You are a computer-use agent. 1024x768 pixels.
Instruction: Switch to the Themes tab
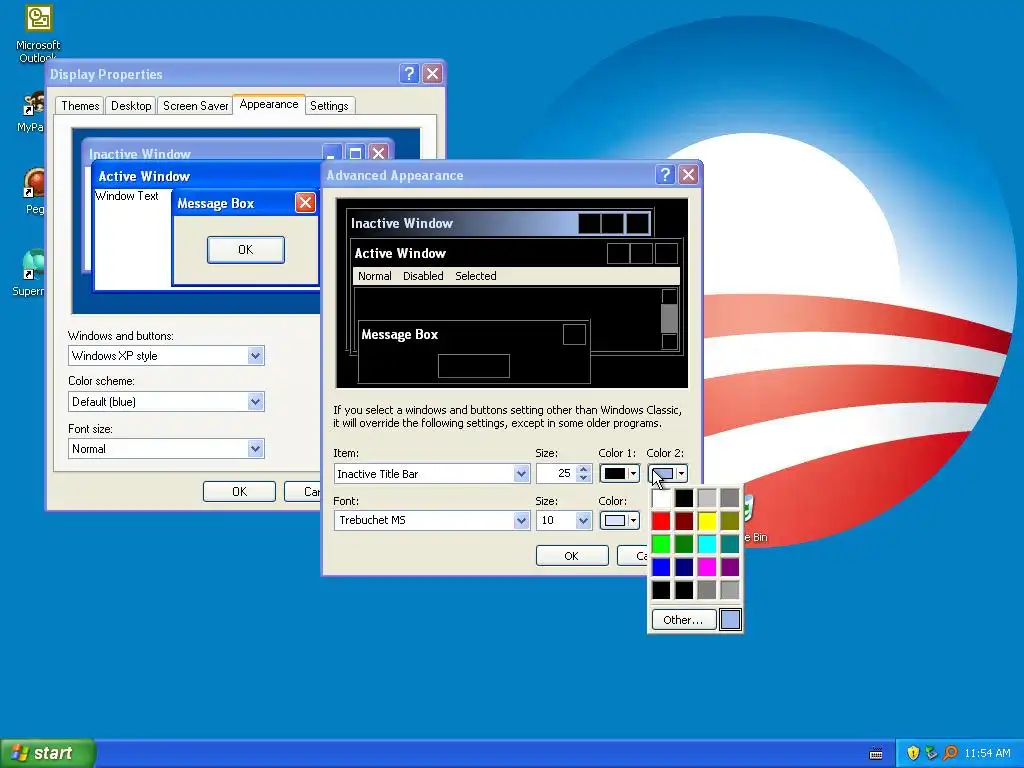pos(80,106)
